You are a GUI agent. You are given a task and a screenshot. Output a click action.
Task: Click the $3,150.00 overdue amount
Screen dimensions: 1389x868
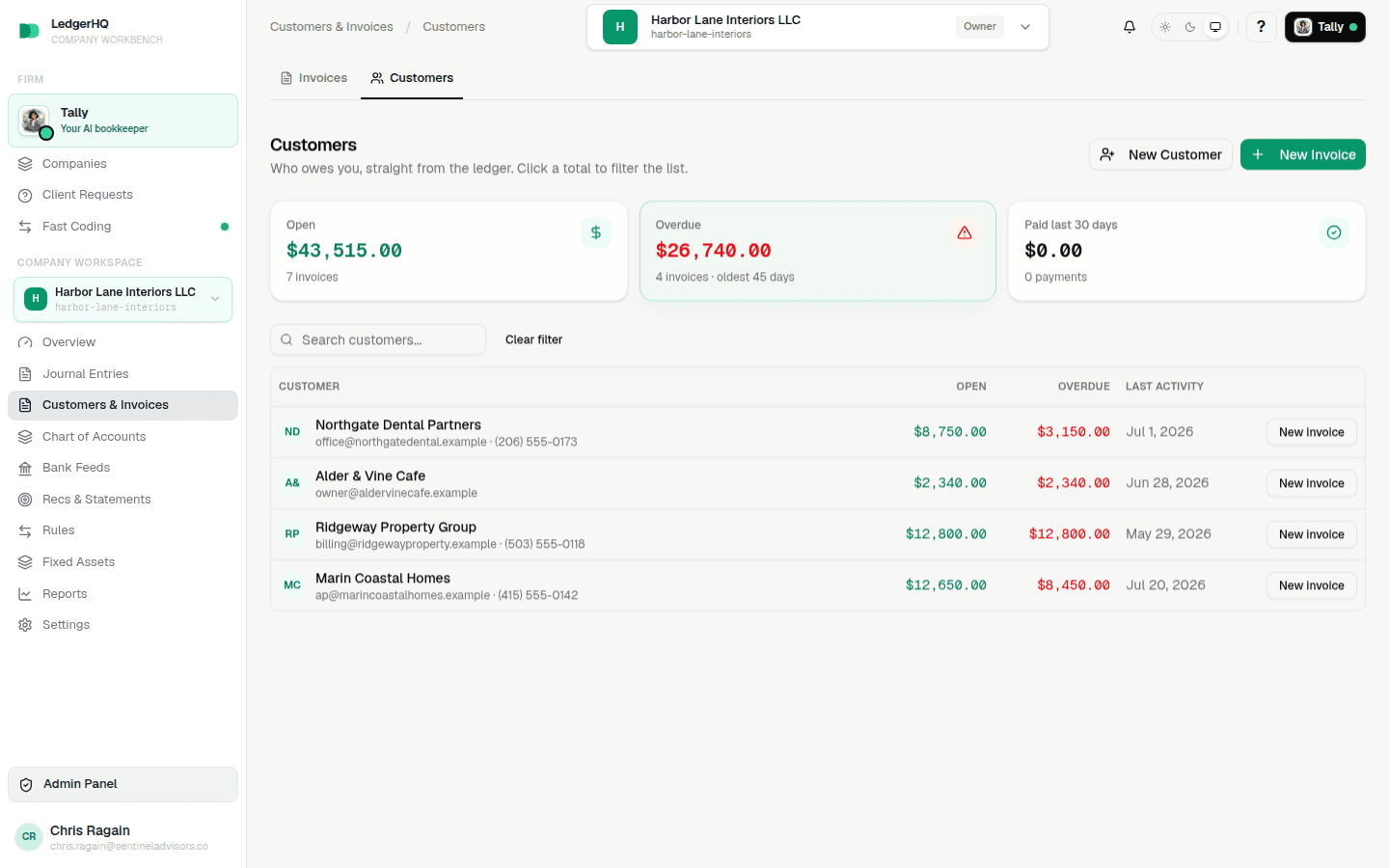(1074, 432)
